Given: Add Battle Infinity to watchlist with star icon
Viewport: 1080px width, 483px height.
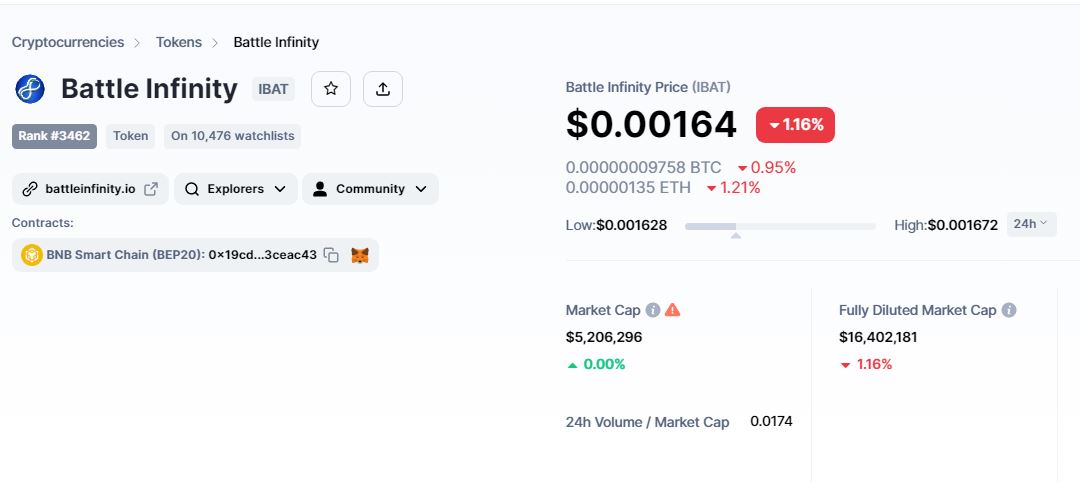Looking at the screenshot, I should click(x=331, y=89).
